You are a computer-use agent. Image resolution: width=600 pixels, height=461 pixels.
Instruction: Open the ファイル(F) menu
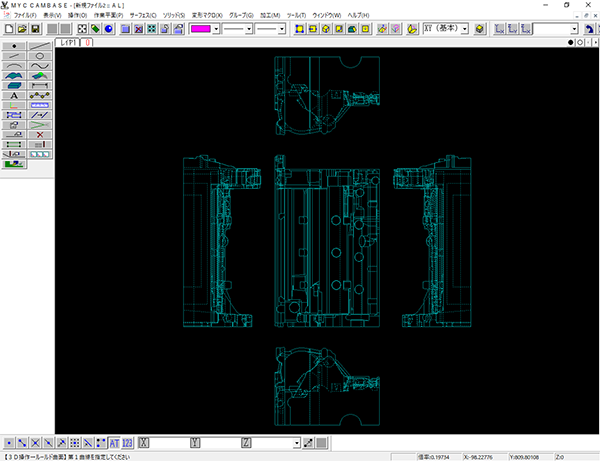point(25,15)
